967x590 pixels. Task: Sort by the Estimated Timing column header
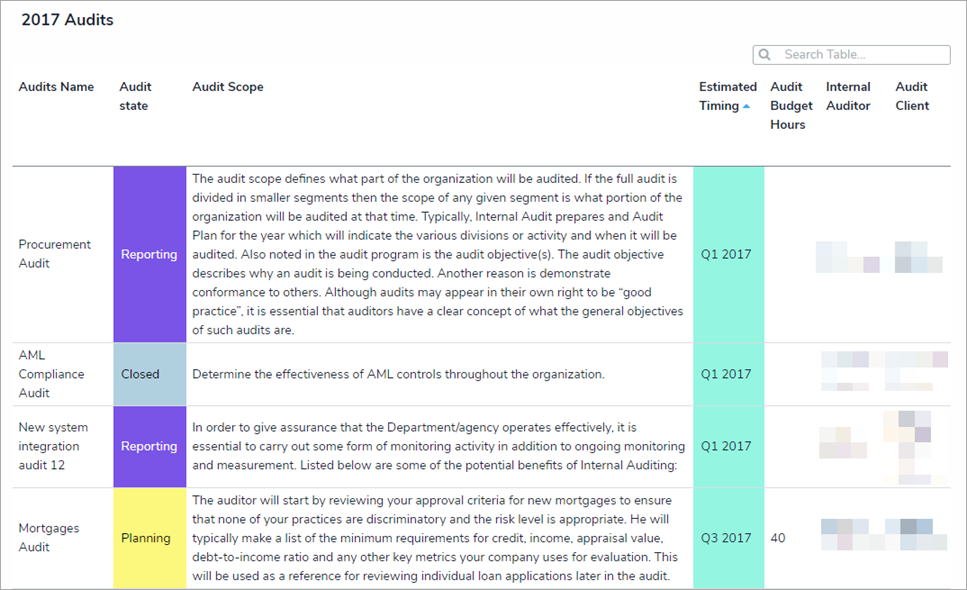[728, 96]
